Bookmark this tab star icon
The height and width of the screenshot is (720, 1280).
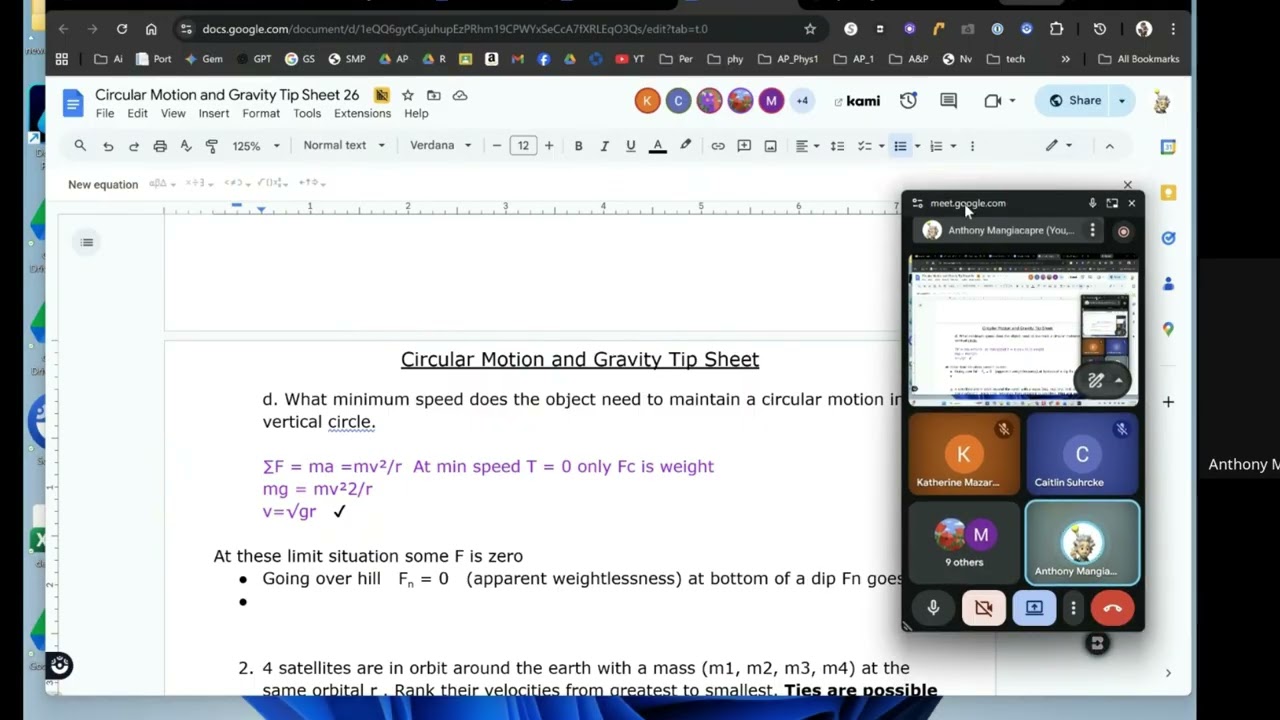[x=810, y=29]
